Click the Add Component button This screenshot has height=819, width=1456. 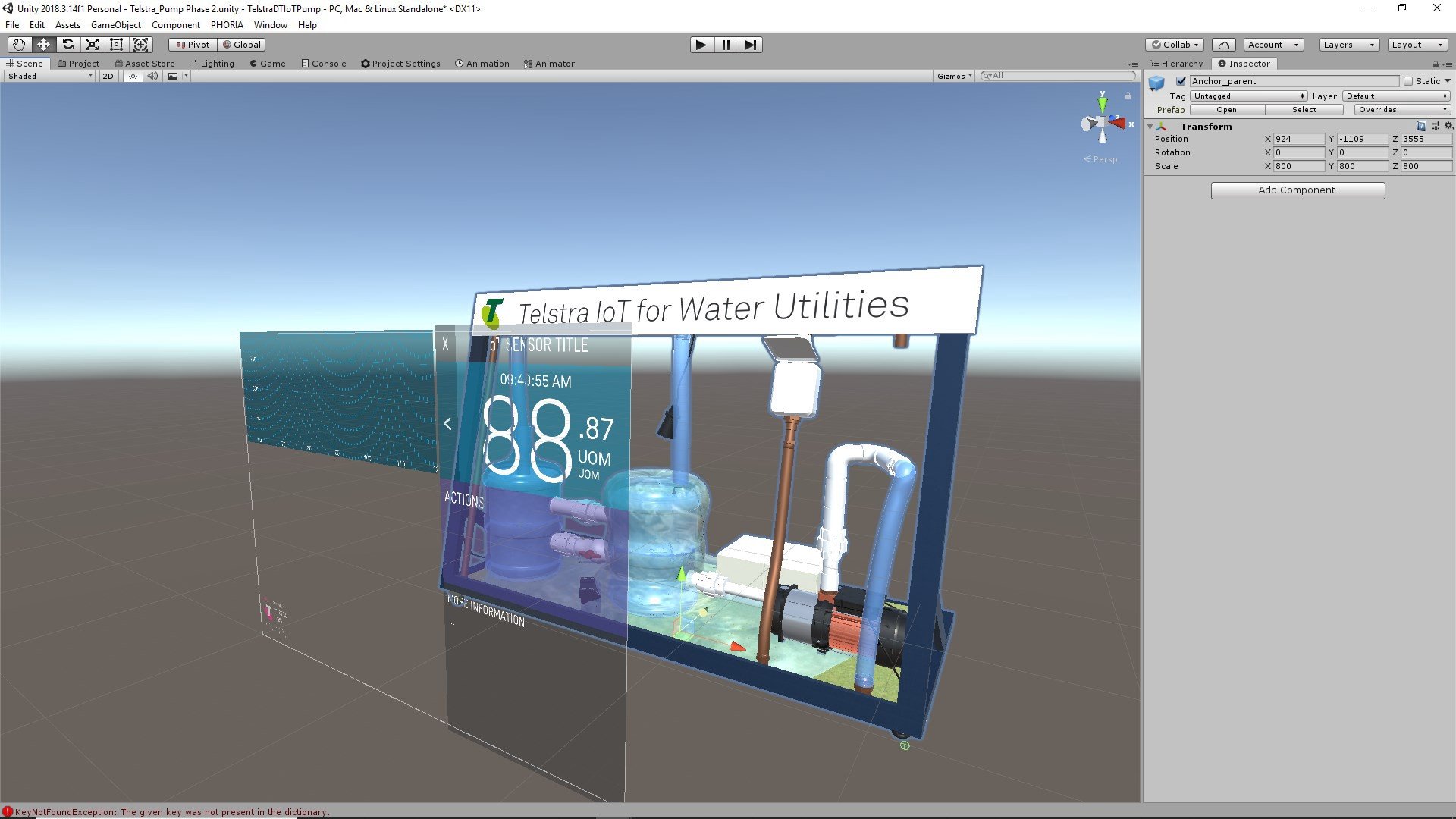coord(1298,190)
